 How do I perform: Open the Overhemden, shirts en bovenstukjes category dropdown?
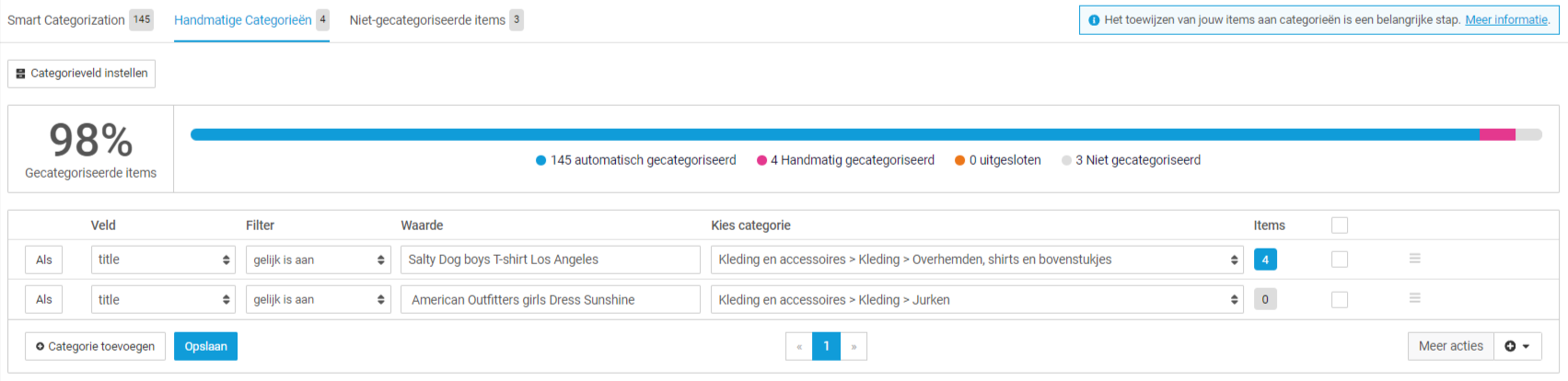click(x=977, y=260)
